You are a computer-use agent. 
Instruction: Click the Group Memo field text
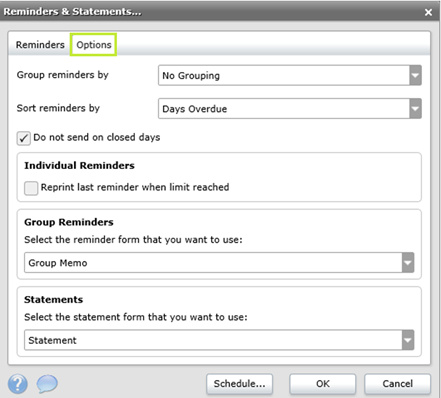(58, 263)
